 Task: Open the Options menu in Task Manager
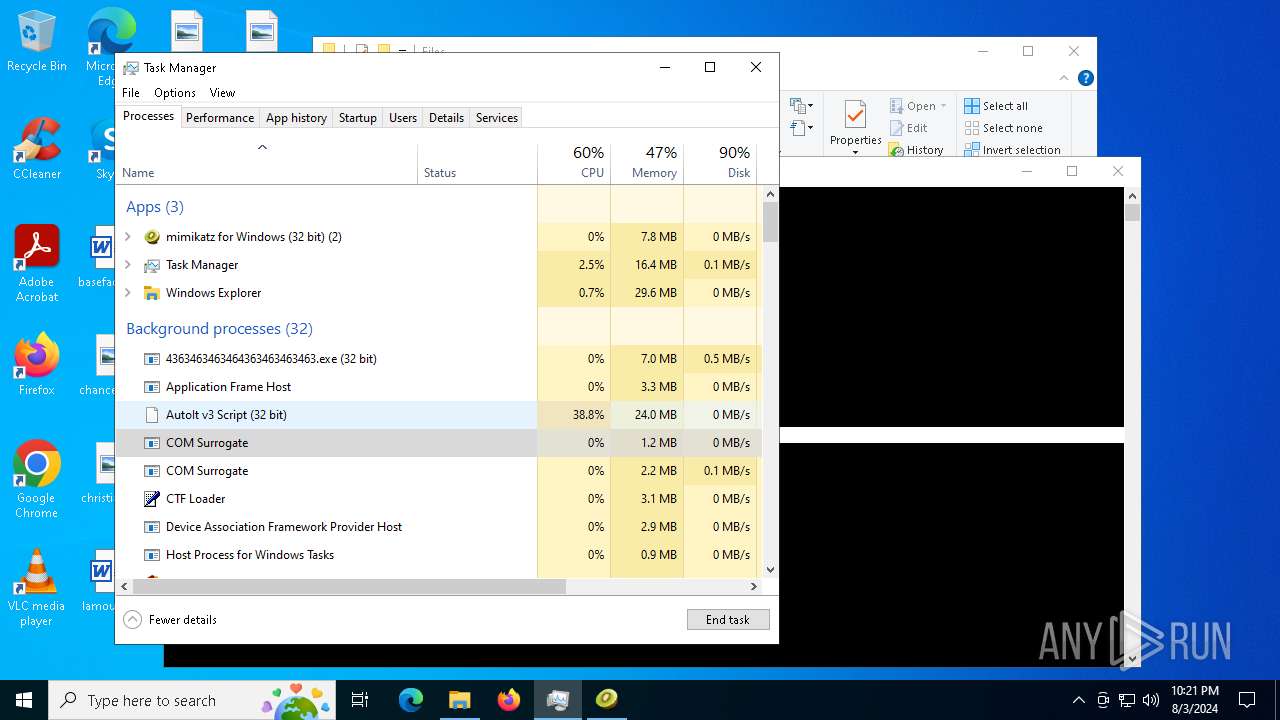(175, 93)
